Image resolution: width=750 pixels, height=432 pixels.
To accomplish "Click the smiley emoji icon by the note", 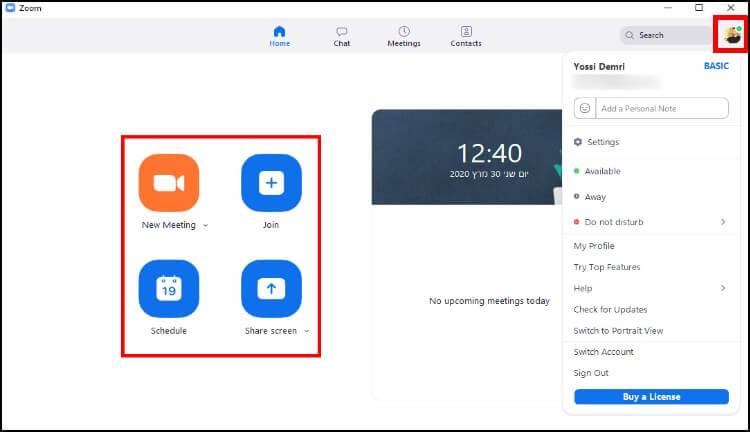I will pyautogui.click(x=585, y=108).
